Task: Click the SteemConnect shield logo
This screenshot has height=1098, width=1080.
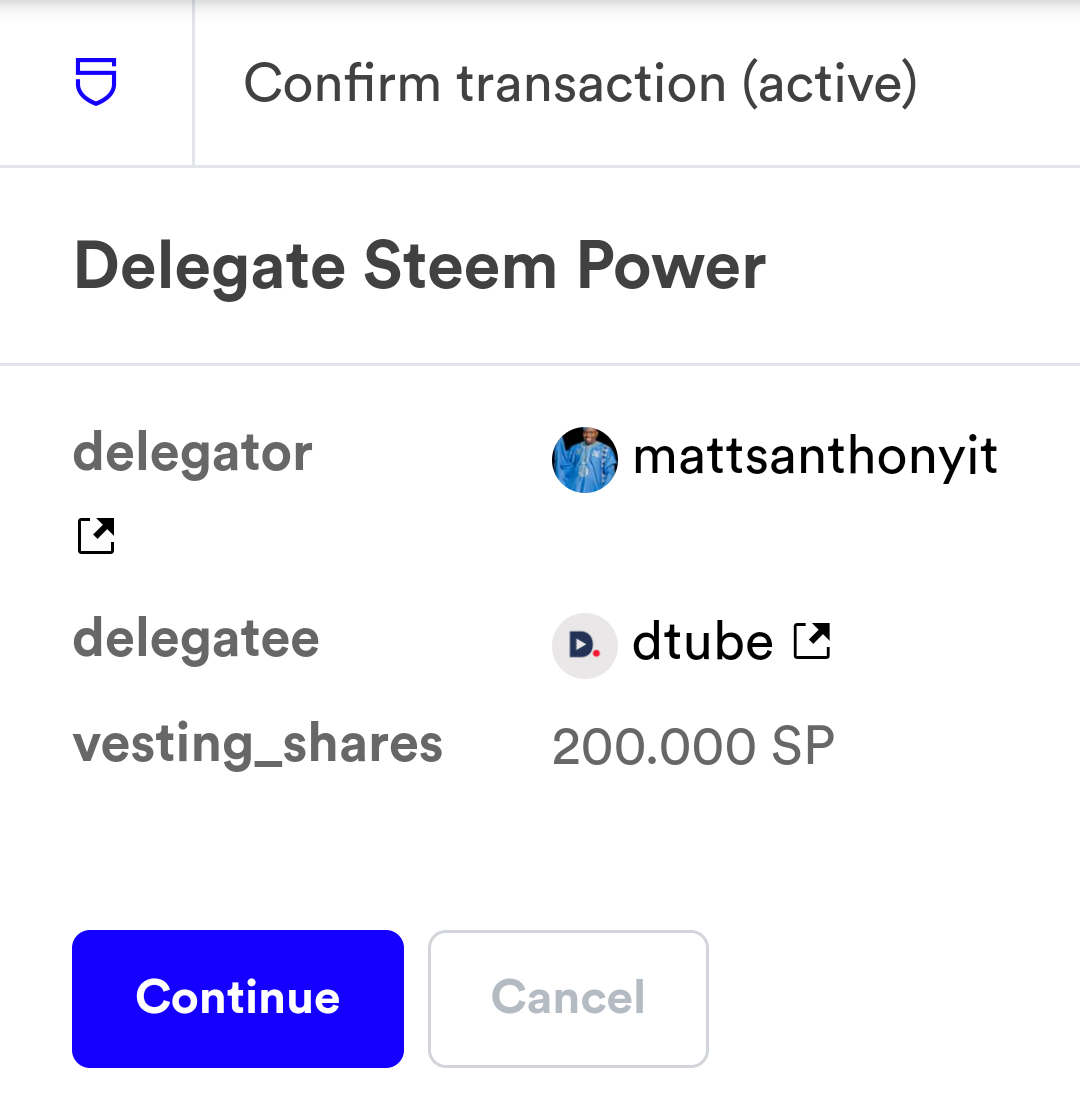Action: click(x=96, y=82)
